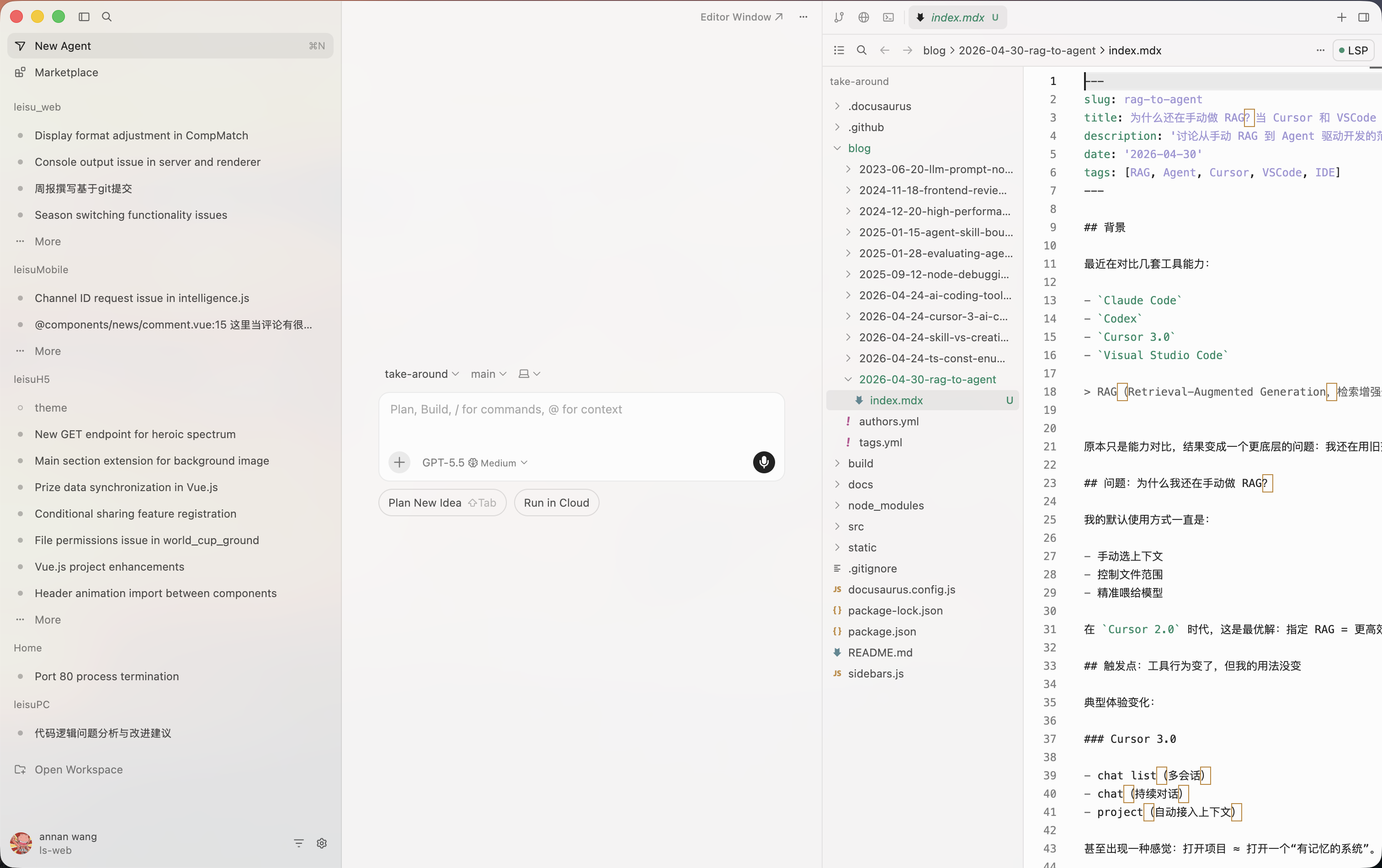The height and width of the screenshot is (868, 1382).
Task: Click the annan wang profile avatar
Action: [x=21, y=843]
